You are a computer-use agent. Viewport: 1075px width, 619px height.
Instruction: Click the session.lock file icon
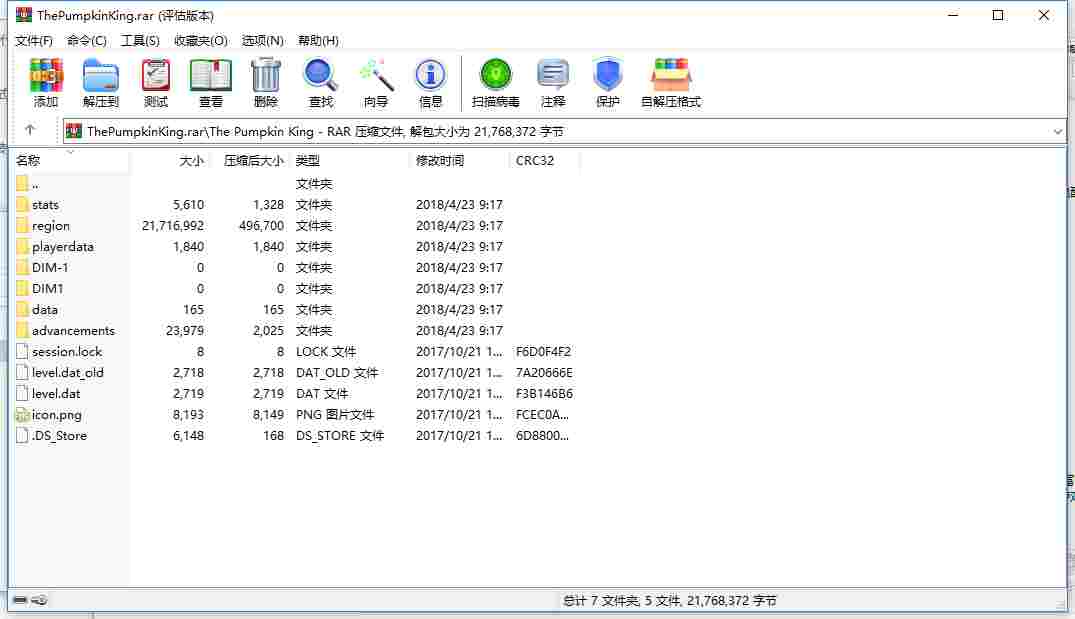(x=22, y=351)
